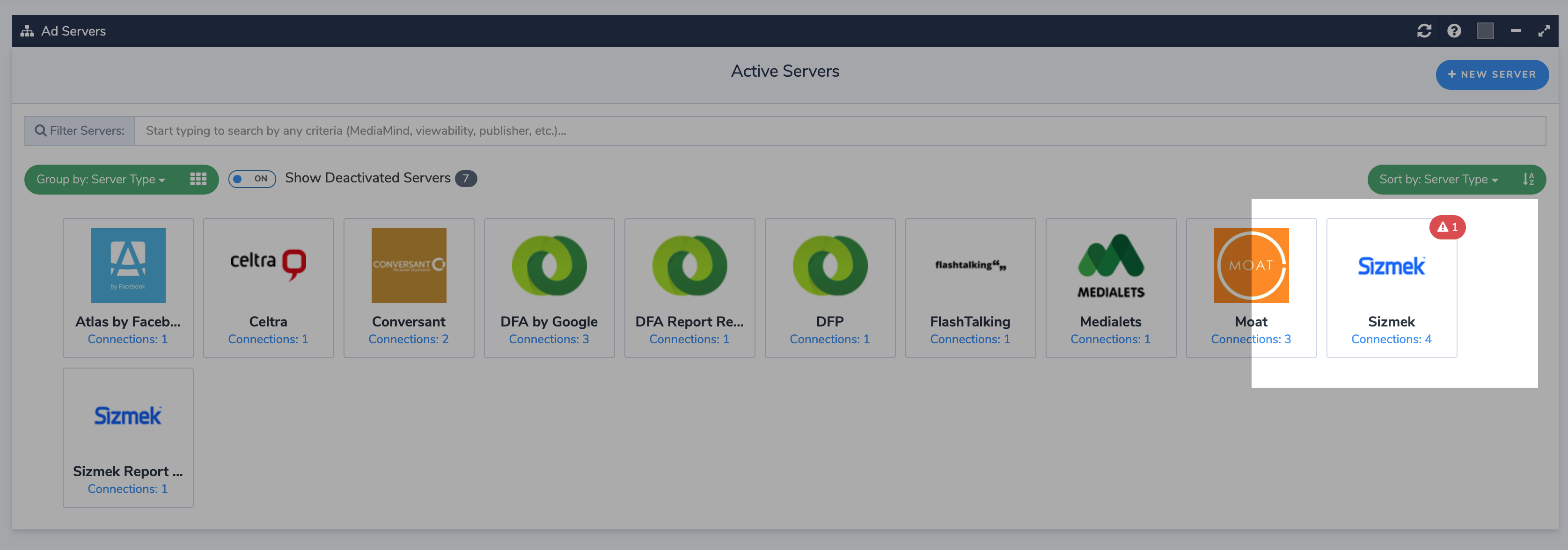Select the Conversant server name
This screenshot has width=1568, height=550.
[409, 321]
